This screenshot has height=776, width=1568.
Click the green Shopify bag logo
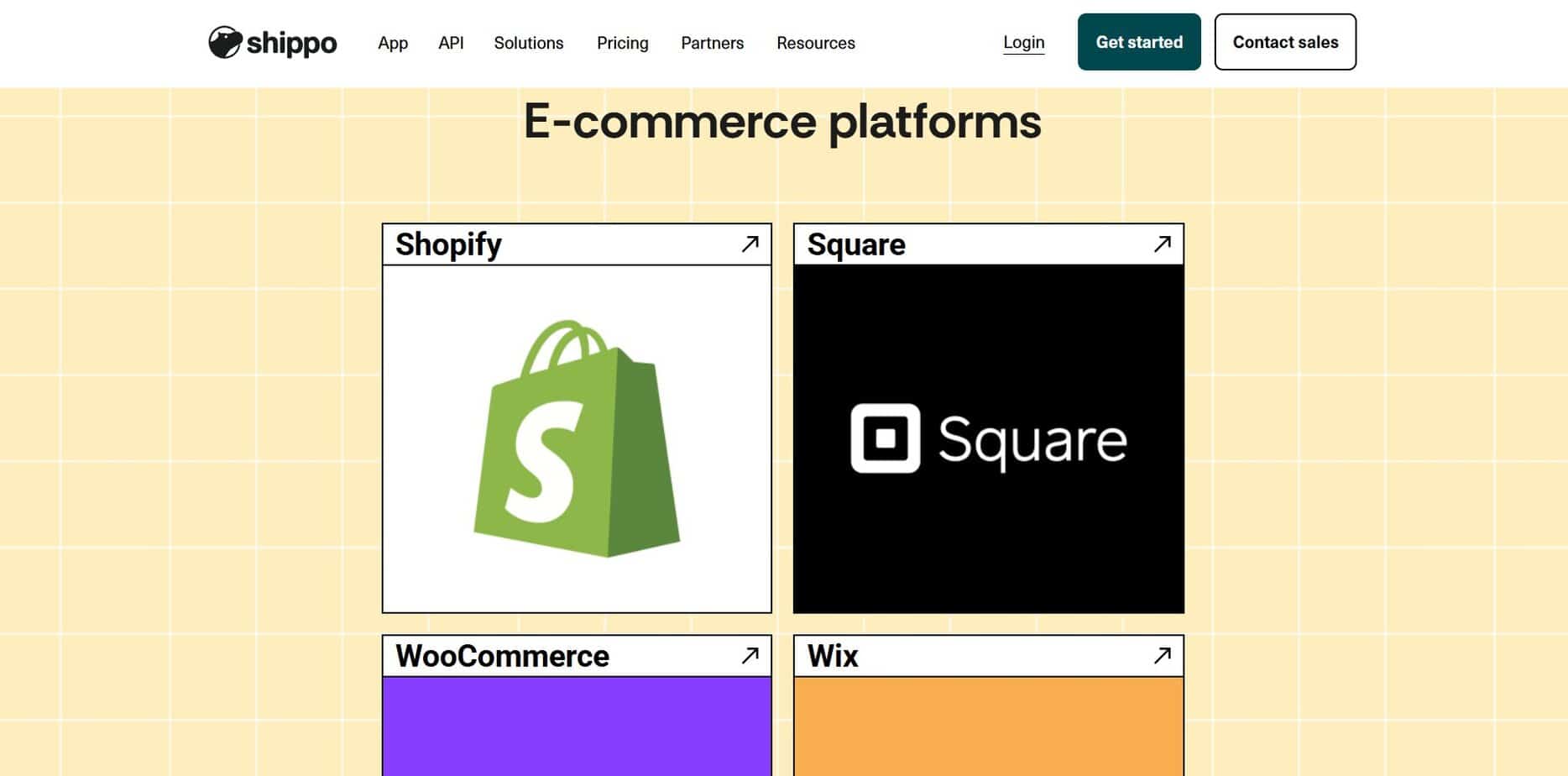577,438
